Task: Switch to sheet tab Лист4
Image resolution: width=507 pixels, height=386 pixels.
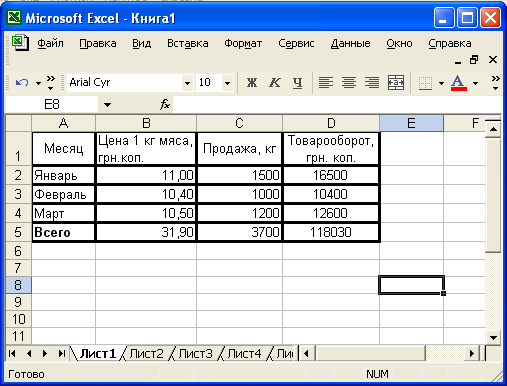Action: coord(244,353)
